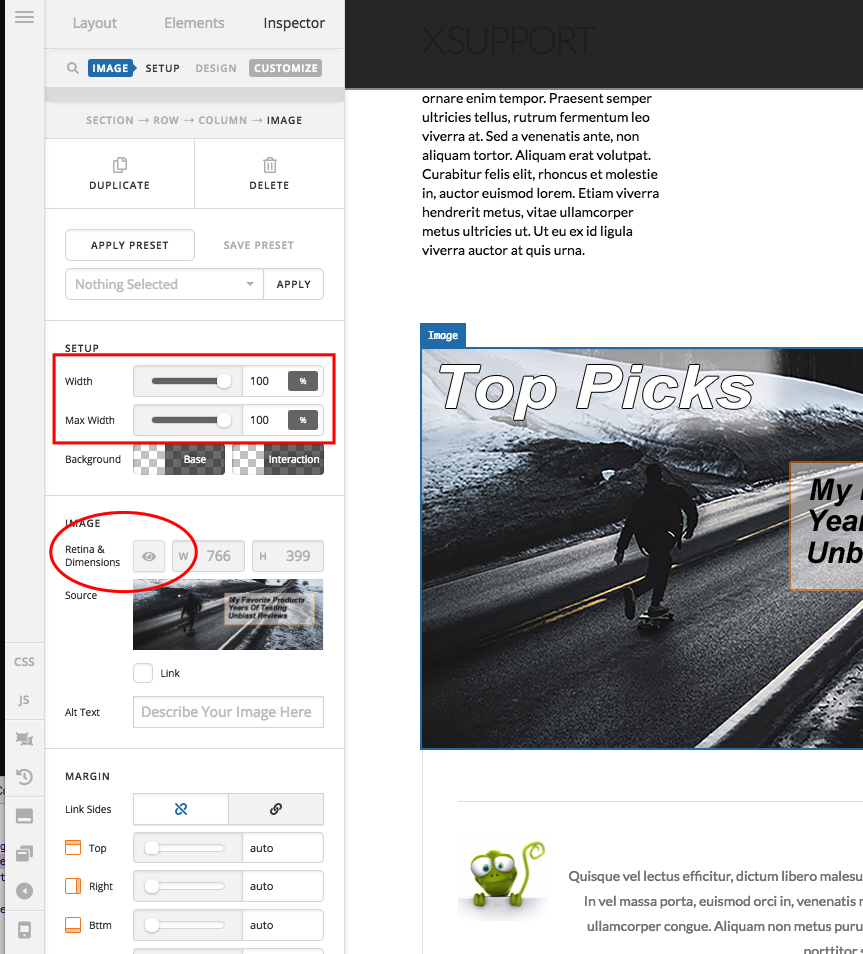Open the history clock icon

coord(24,777)
